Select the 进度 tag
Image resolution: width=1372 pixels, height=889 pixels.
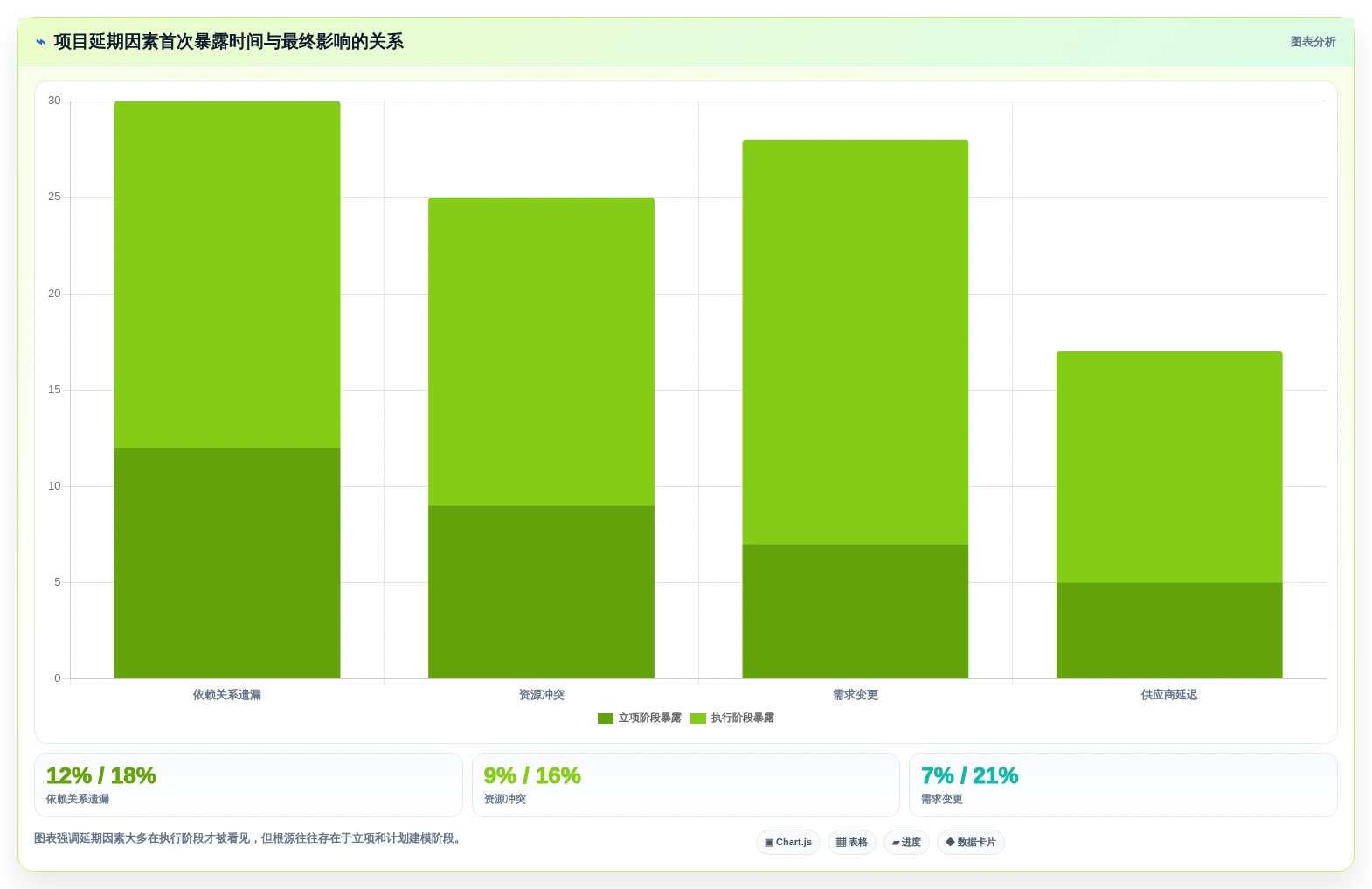coord(906,843)
